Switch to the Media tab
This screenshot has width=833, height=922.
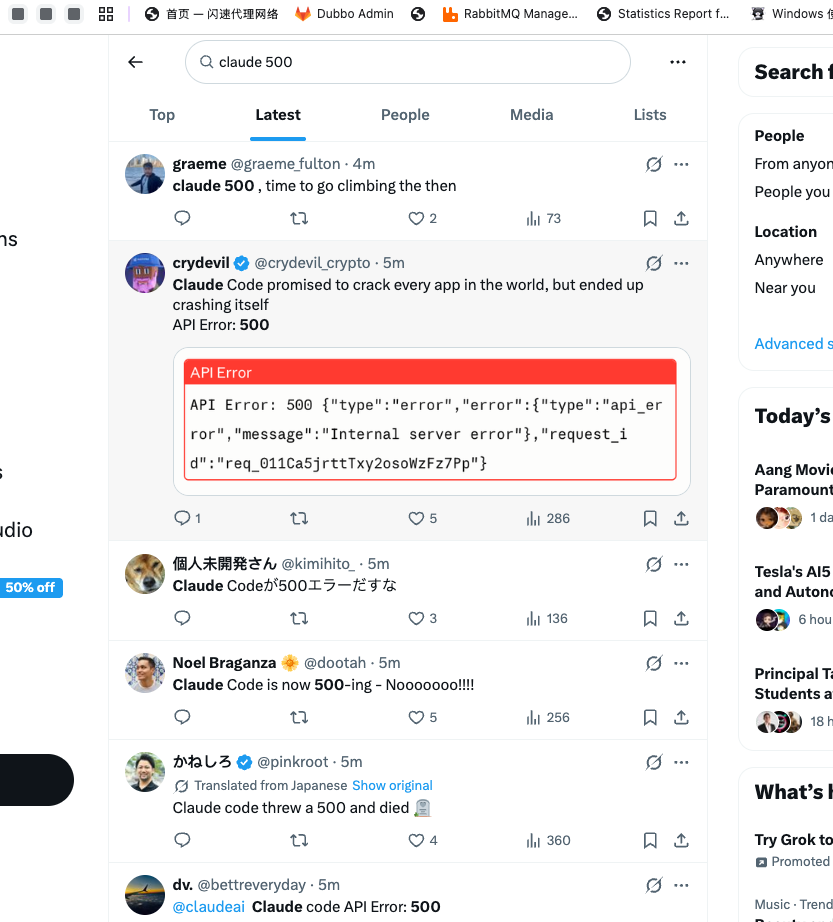coord(531,115)
